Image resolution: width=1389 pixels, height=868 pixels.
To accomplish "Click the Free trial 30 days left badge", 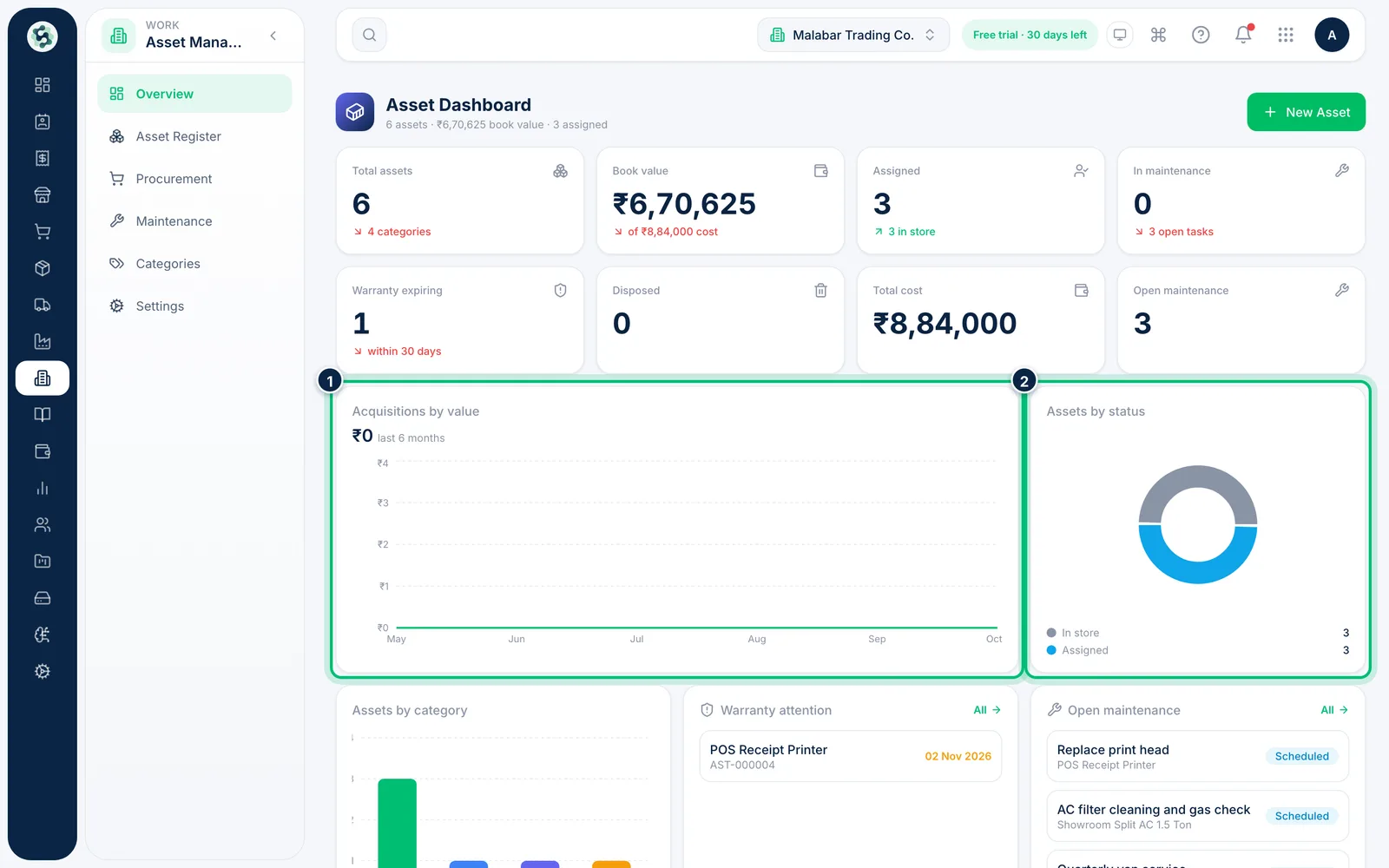I will [x=1030, y=35].
